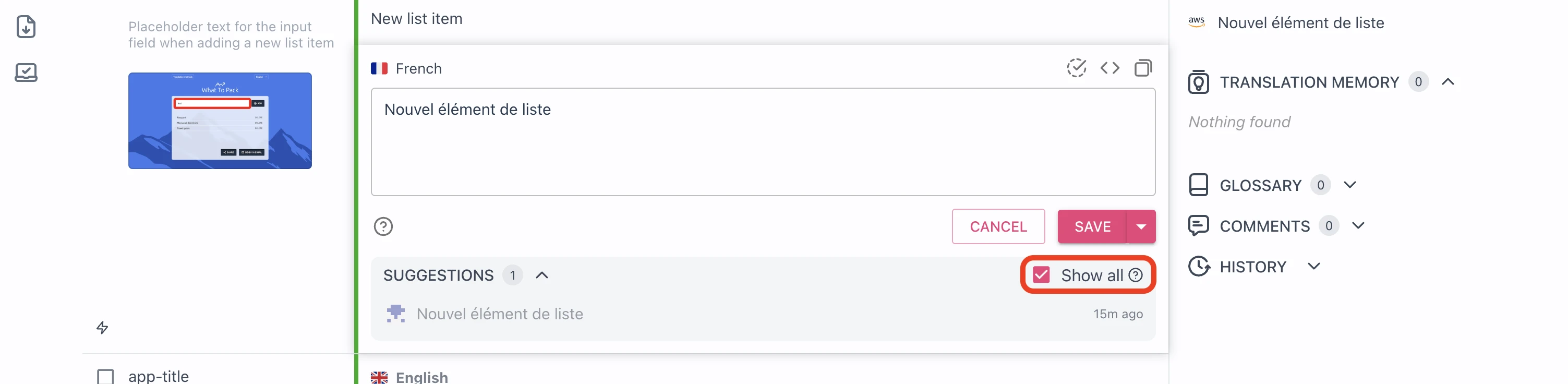Expand the Glossary panel
This screenshot has height=384, width=1568.
tap(1350, 184)
